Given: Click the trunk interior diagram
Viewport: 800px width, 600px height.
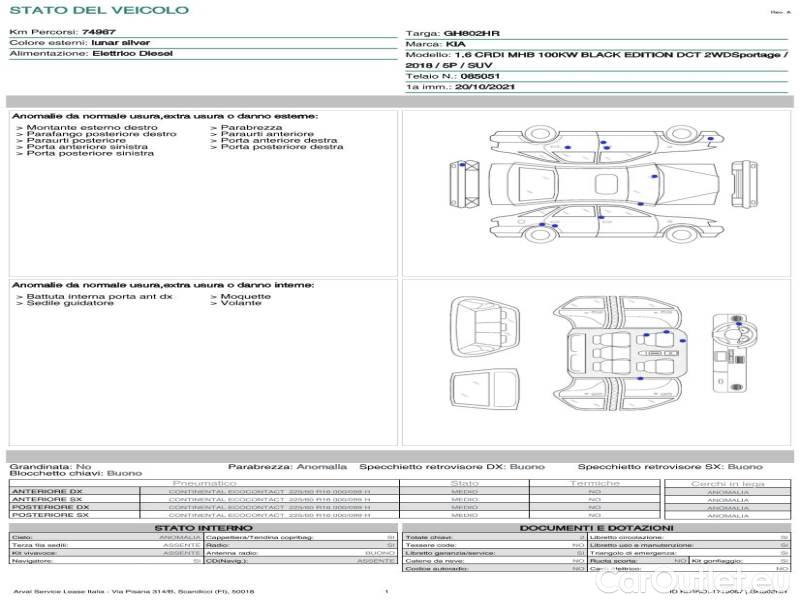Looking at the screenshot, I should [x=484, y=327].
